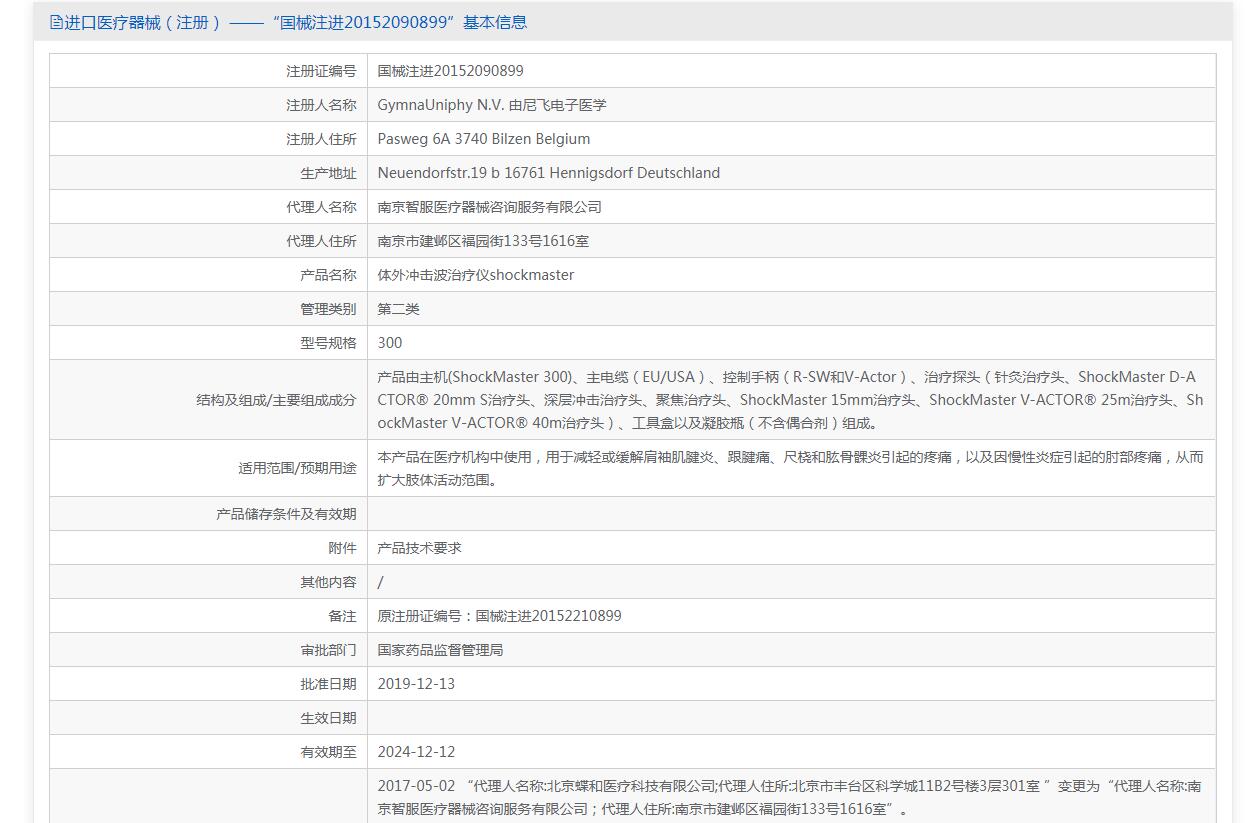Click approval date 2019-12-13
This screenshot has width=1247, height=823.
pyautogui.click(x=416, y=684)
